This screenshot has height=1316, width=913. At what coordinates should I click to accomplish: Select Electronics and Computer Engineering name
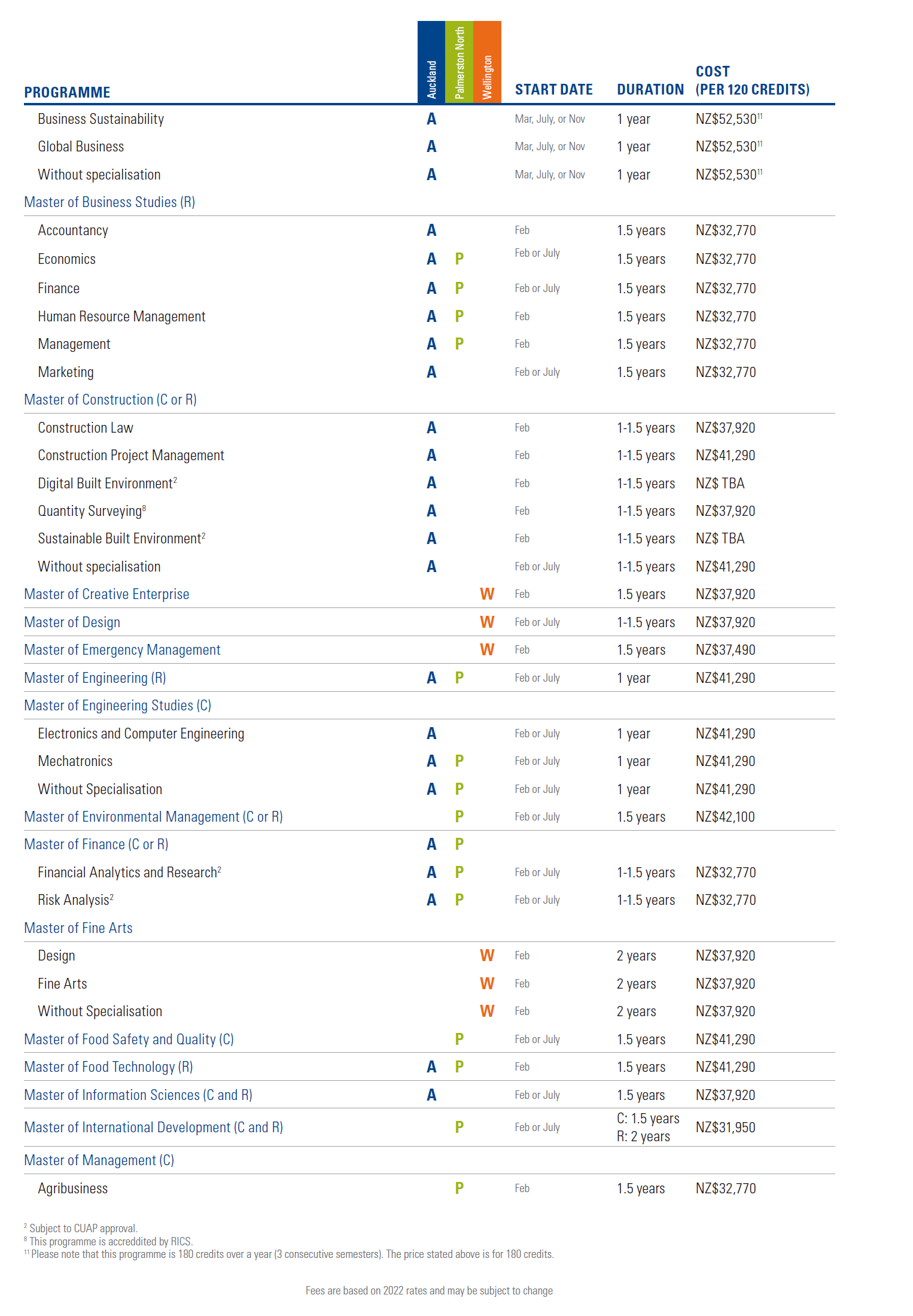pos(141,734)
